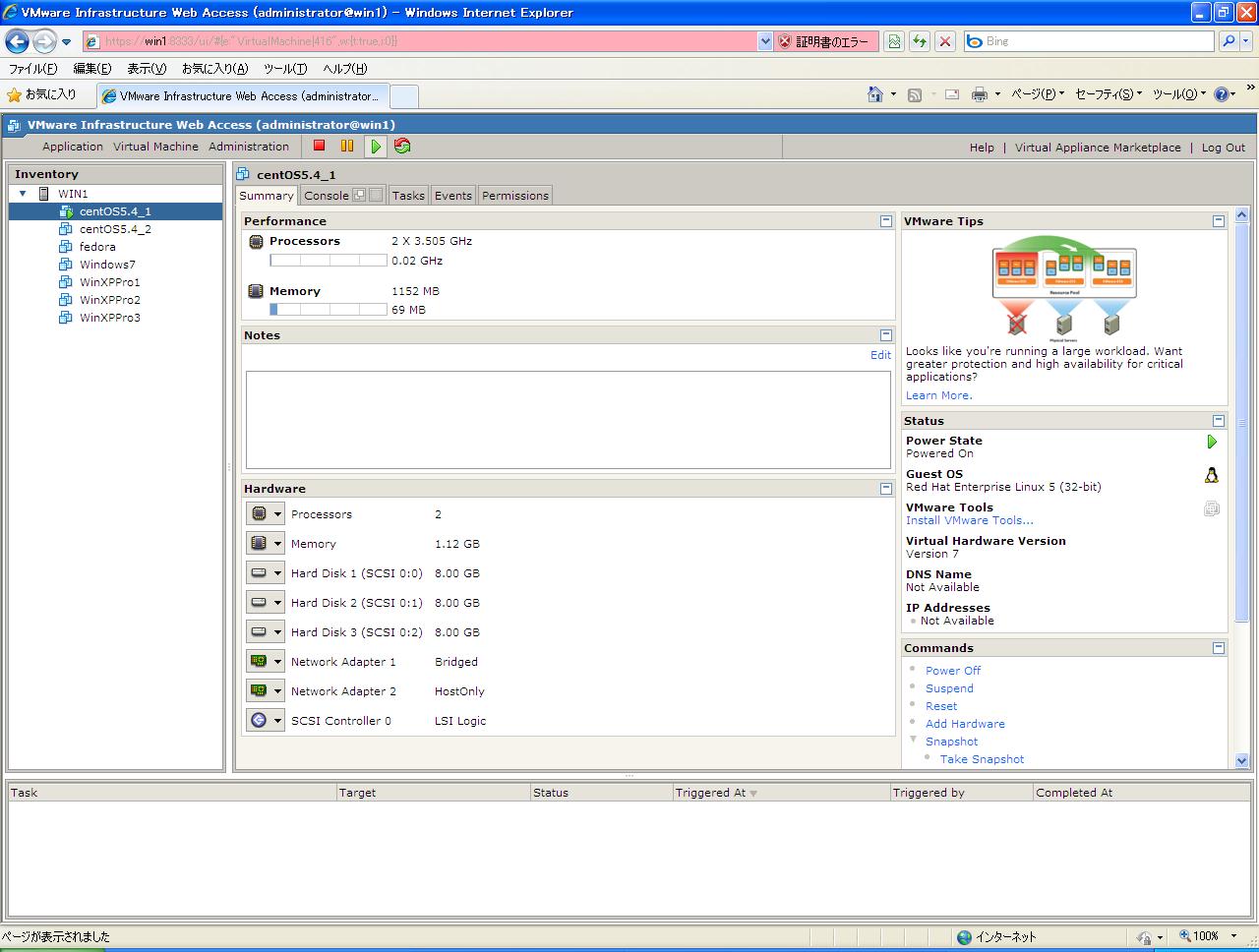
Task: Click the Network Adapter 1 card icon
Action: coord(259,661)
